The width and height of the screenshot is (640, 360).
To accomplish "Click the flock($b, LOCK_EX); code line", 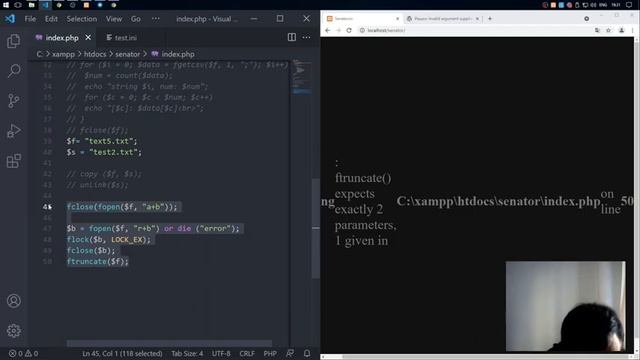I will pos(109,240).
